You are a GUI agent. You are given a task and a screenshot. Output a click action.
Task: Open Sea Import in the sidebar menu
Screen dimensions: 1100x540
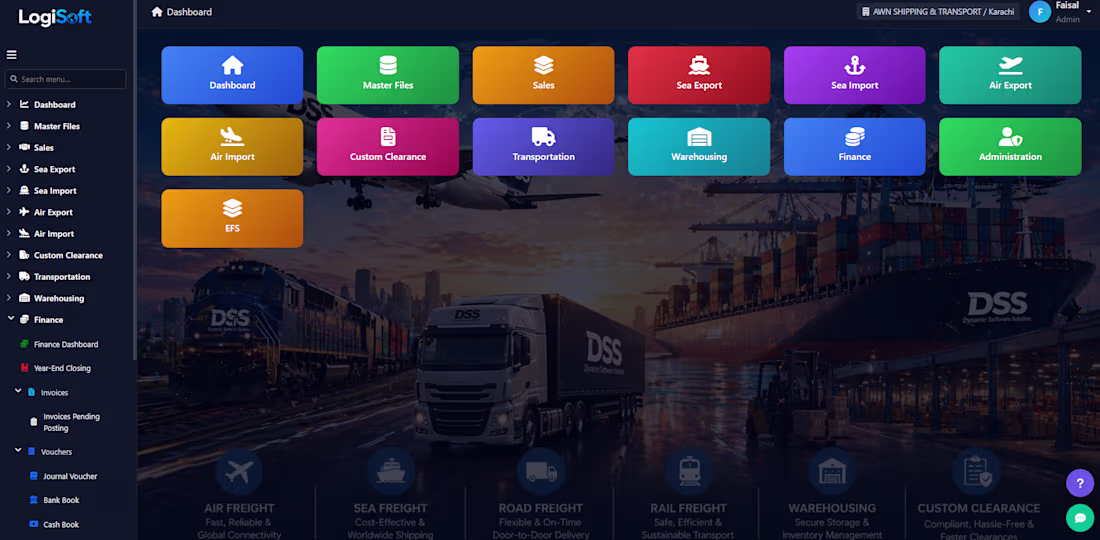[55, 191]
